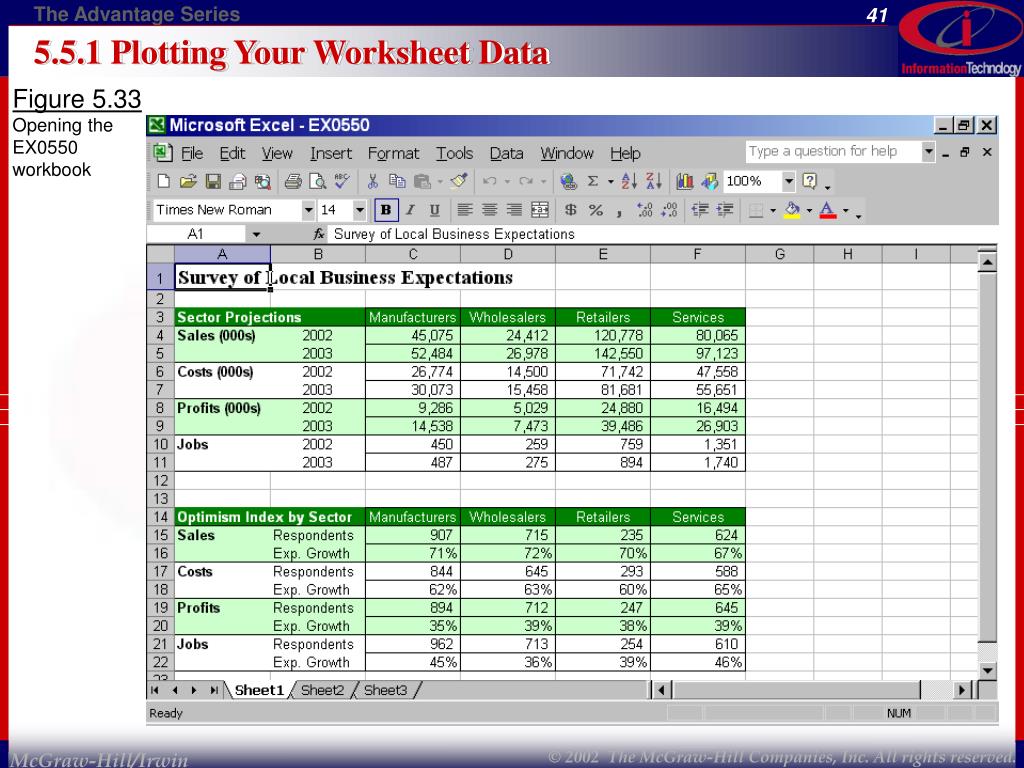Image resolution: width=1024 pixels, height=768 pixels.
Task: Expand the AutoSum functions dropdown arrow
Action: click(x=611, y=182)
